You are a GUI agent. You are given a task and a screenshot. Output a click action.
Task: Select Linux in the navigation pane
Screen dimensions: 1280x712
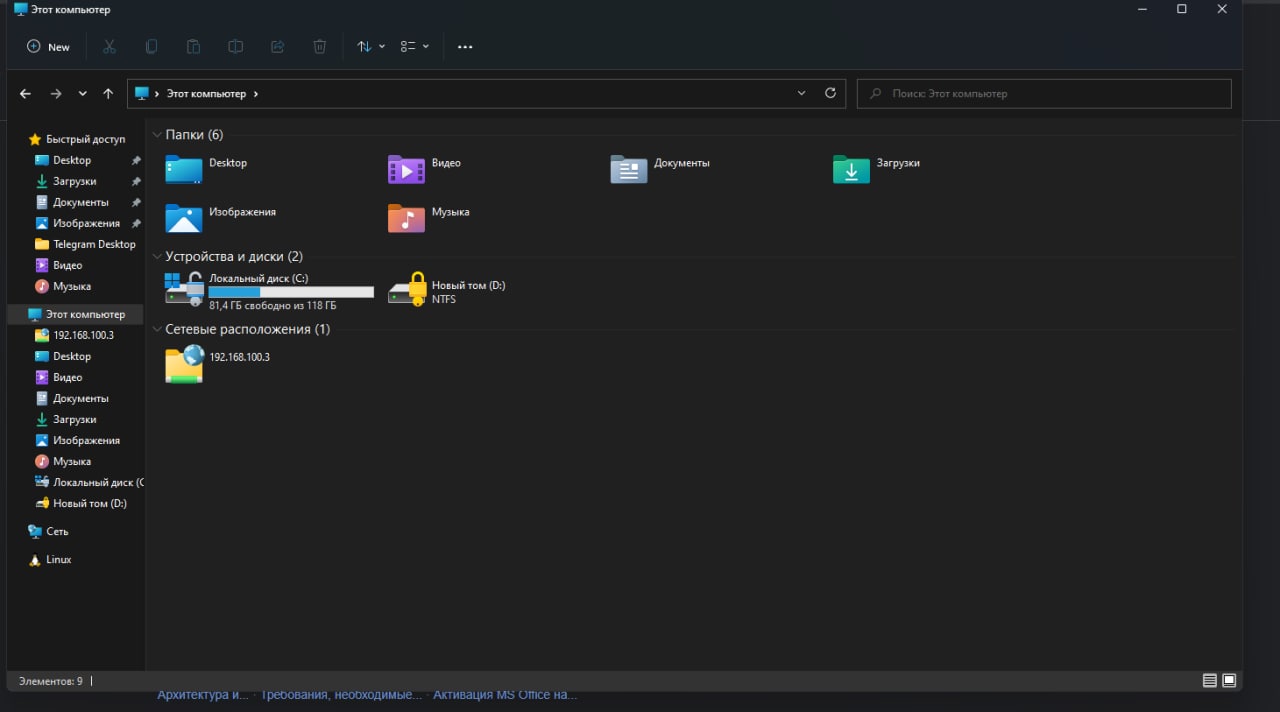click(x=58, y=559)
